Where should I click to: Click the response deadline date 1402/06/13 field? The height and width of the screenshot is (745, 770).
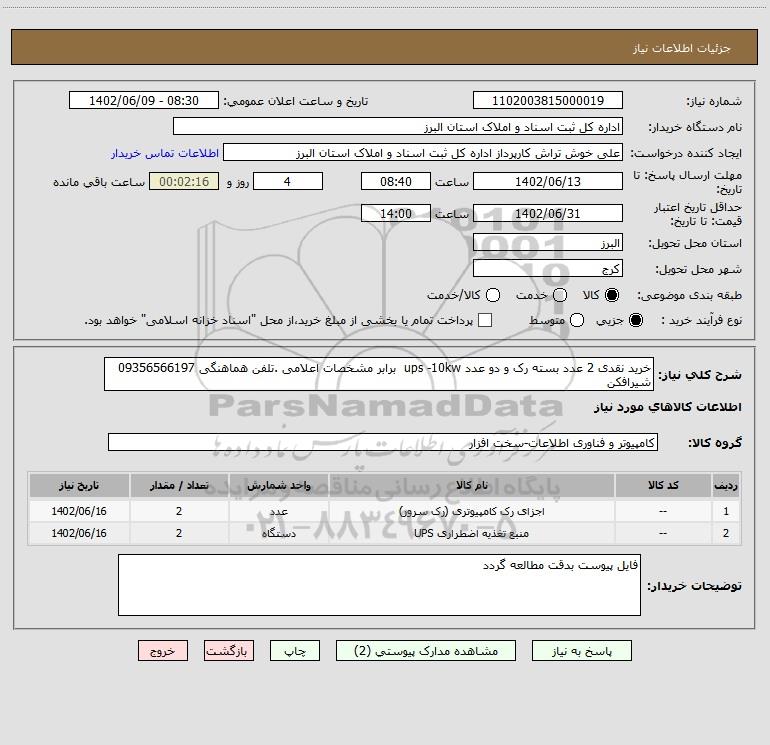click(x=548, y=181)
